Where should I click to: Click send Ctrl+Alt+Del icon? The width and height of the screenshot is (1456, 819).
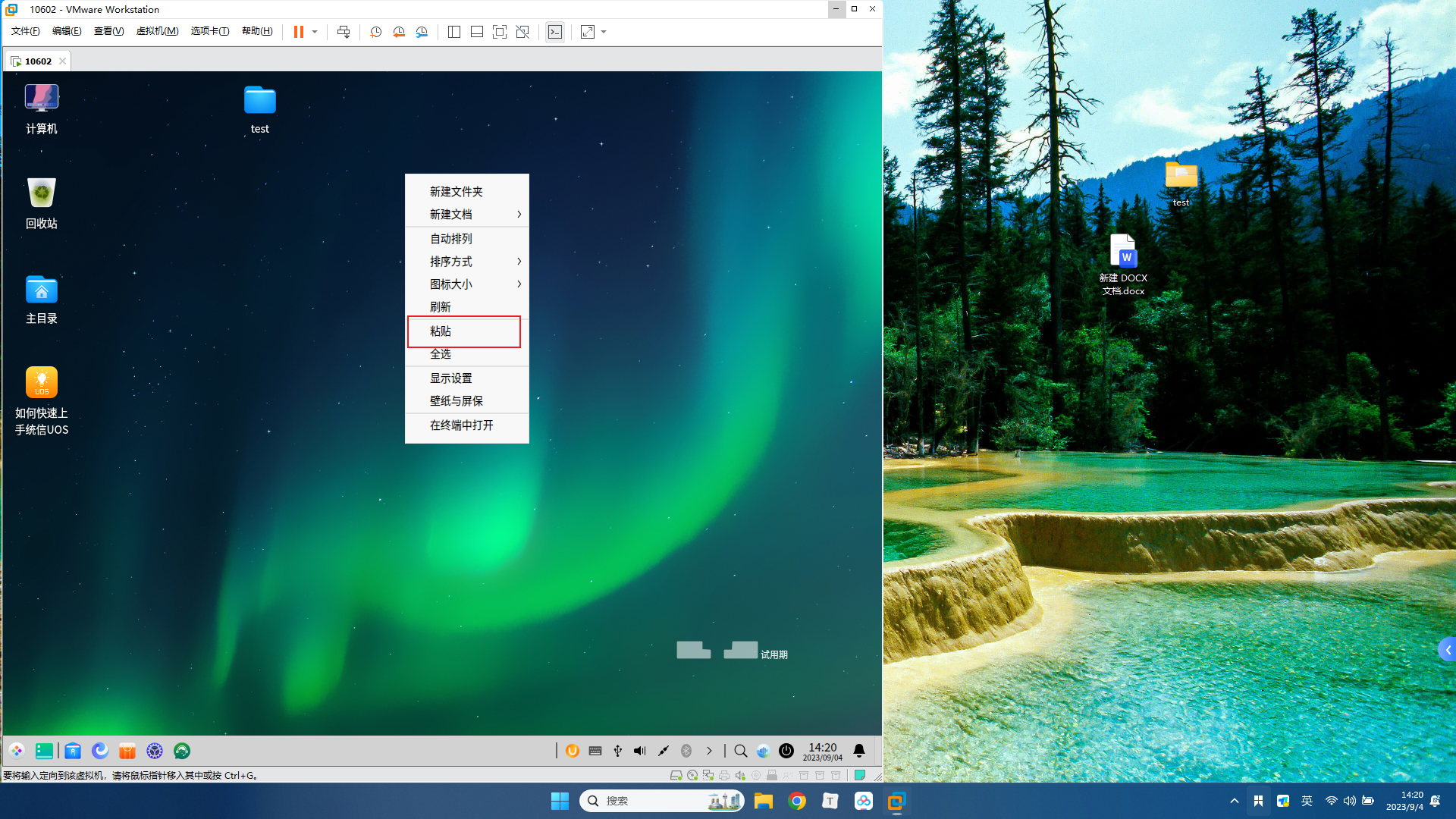344,32
